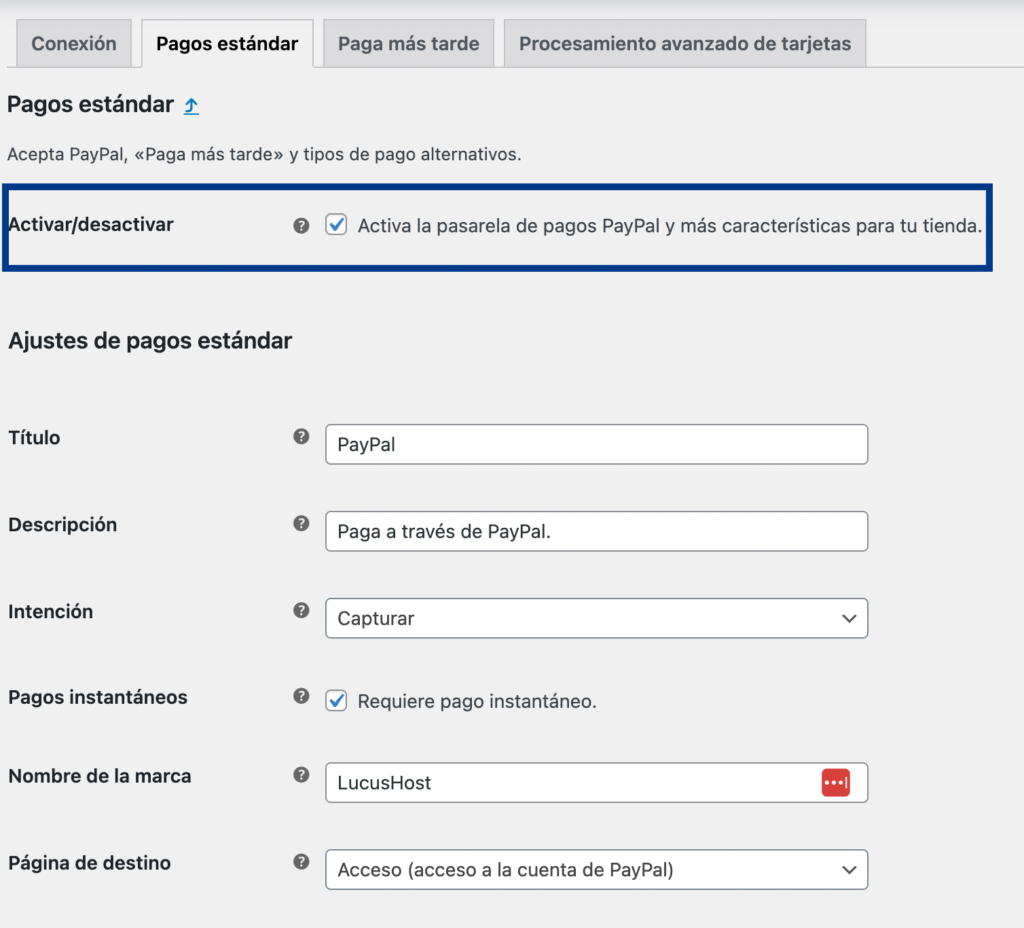Open the Capturar selection menu

pyautogui.click(x=596, y=618)
